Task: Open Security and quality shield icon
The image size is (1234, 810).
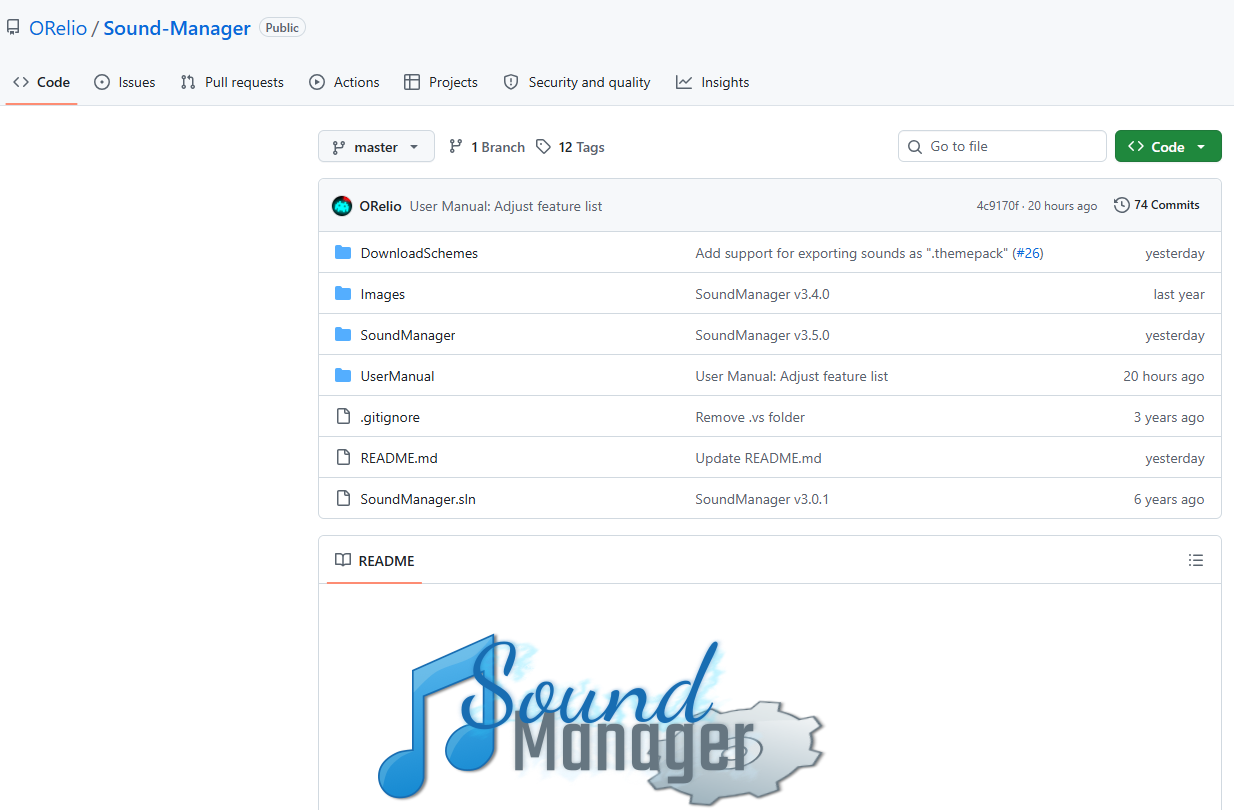Action: (510, 82)
